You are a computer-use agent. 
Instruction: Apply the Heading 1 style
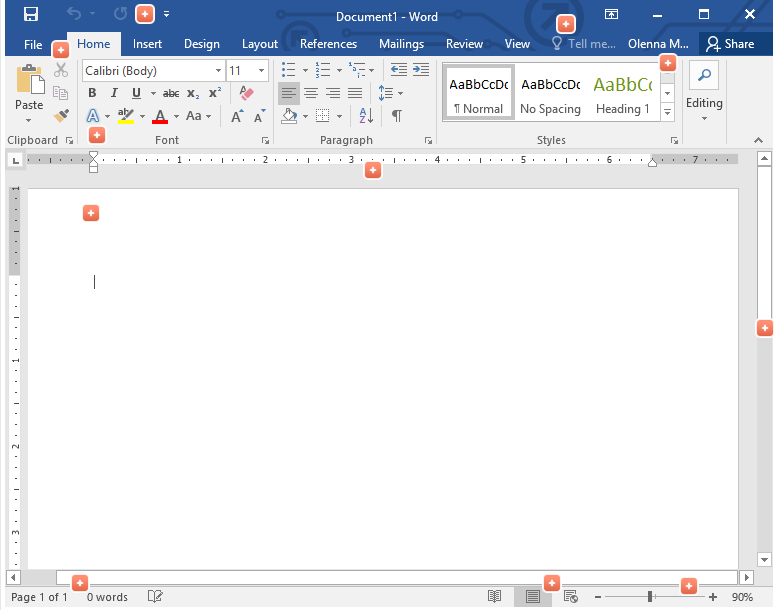[x=623, y=93]
